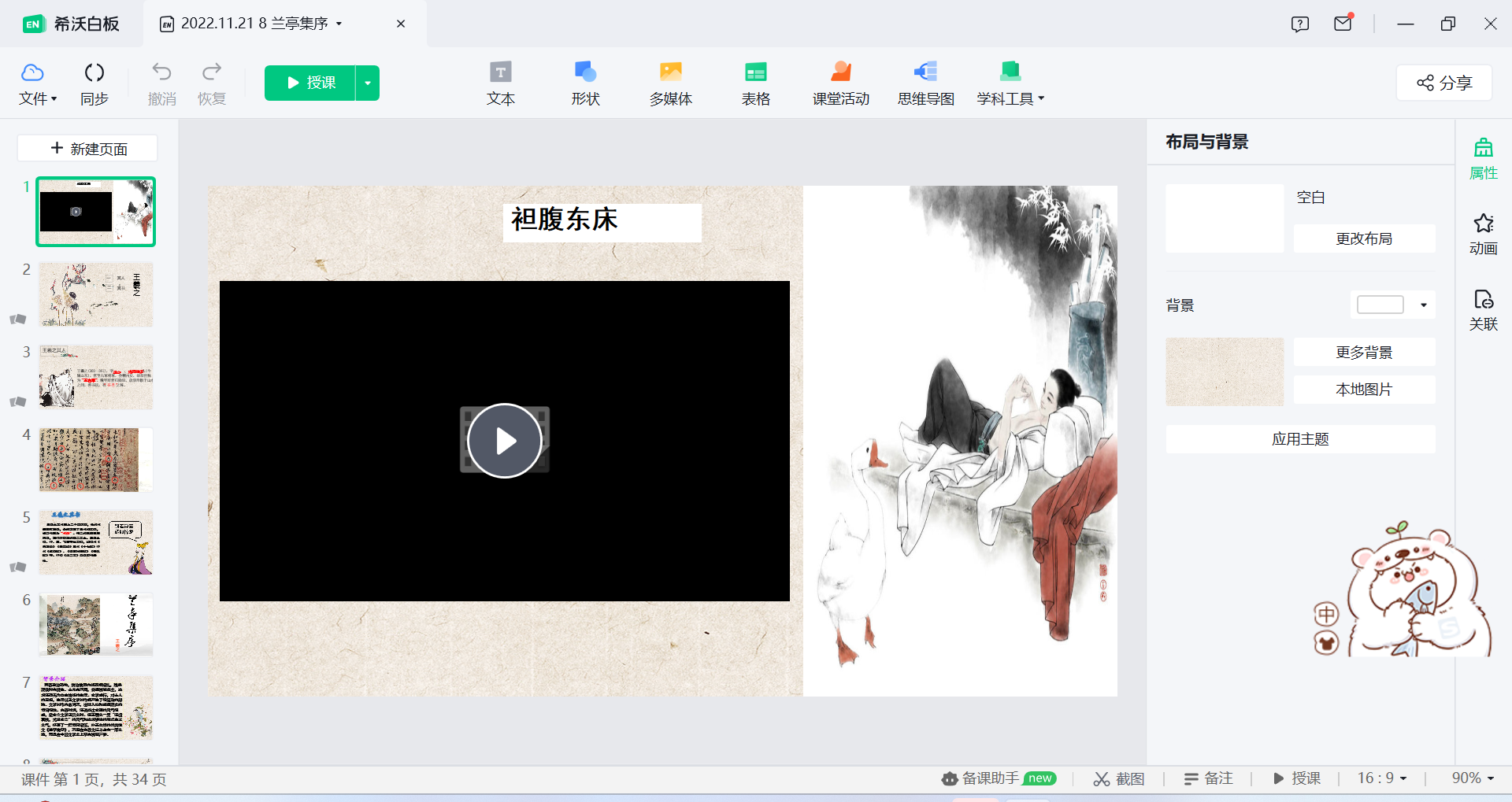Viewport: 1512px width, 802px height.
Task: Click the 截图 screenshot tool
Action: (x=1119, y=778)
